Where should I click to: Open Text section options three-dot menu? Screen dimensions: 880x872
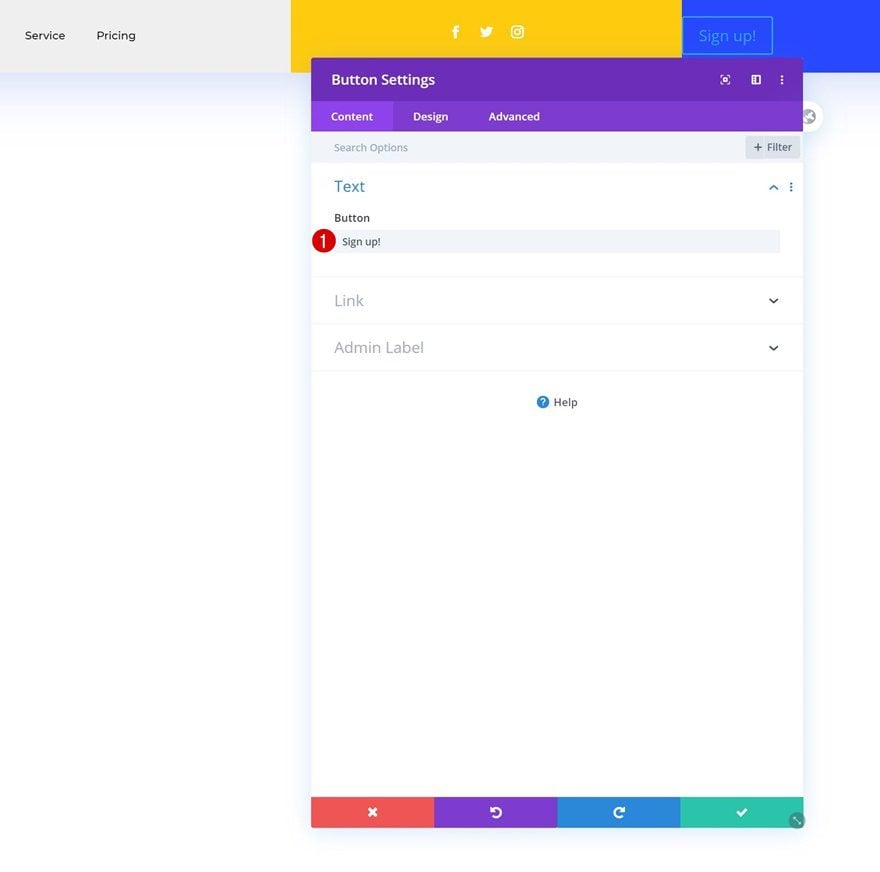tap(790, 187)
